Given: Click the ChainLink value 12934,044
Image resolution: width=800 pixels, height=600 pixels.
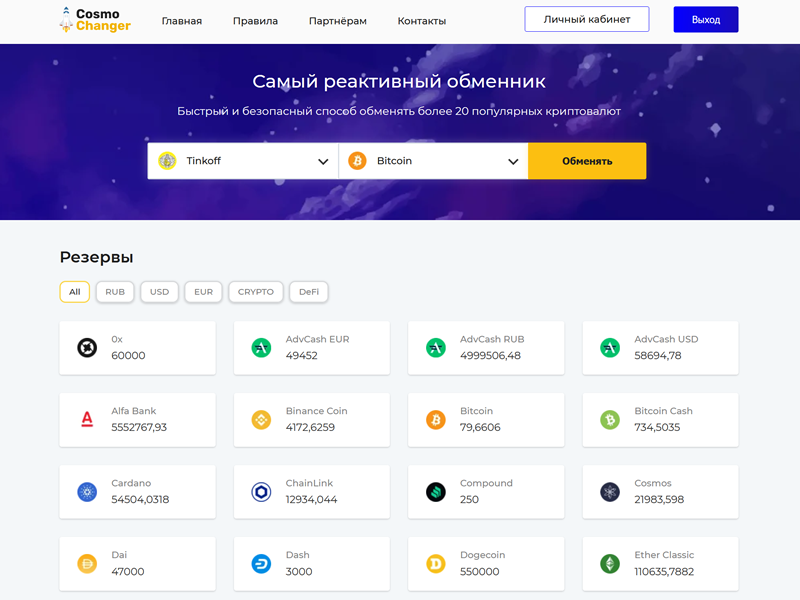Looking at the screenshot, I should 311,499.
